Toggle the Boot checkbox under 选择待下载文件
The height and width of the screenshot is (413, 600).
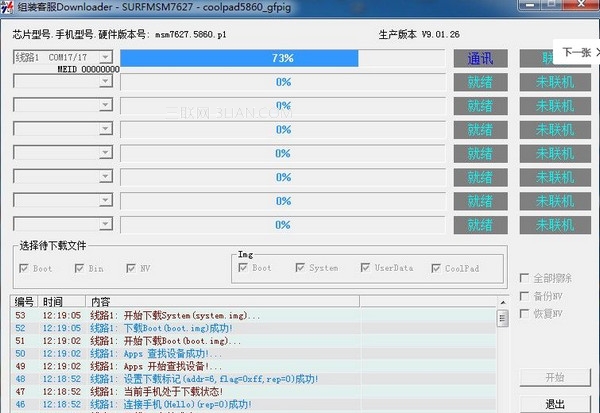point(24,268)
